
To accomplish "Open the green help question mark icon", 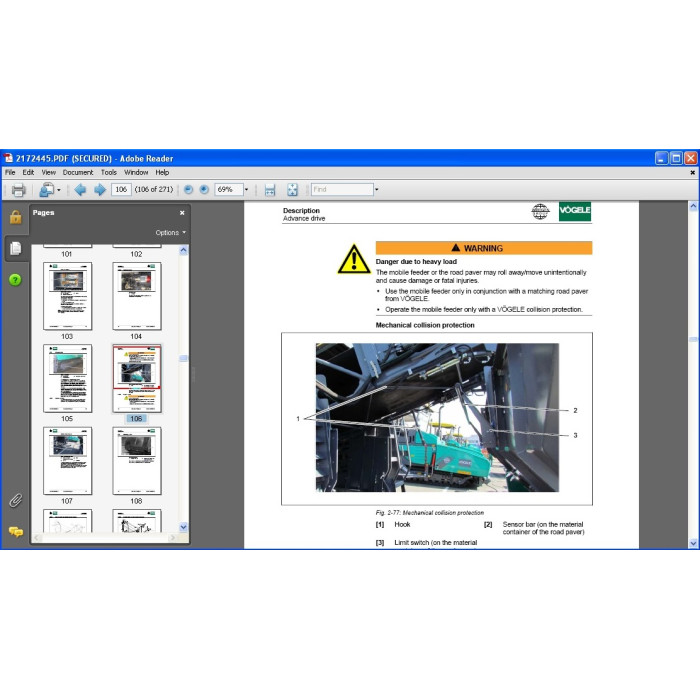I will coord(15,280).
